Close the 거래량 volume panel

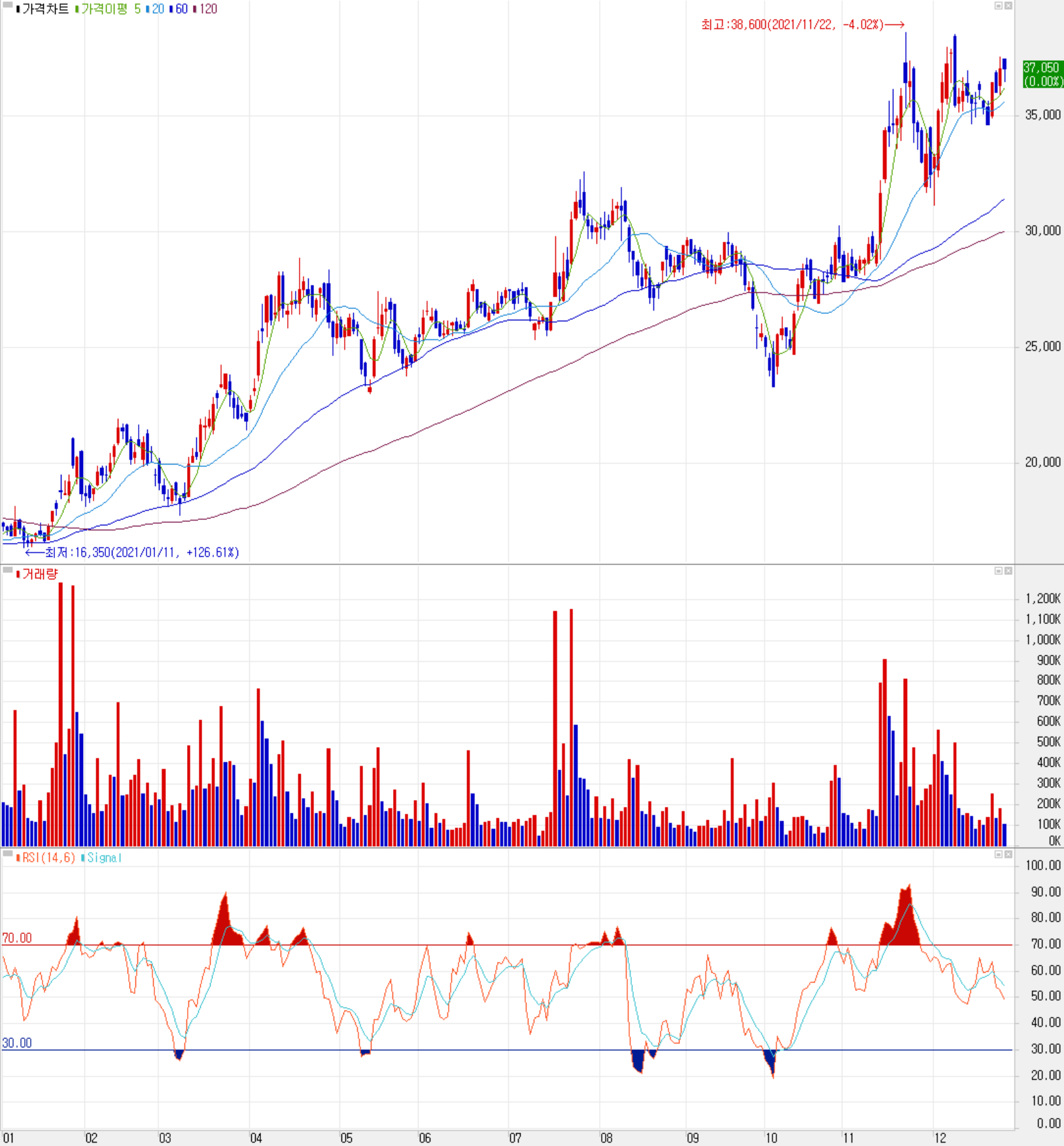pyautogui.click(x=1008, y=571)
